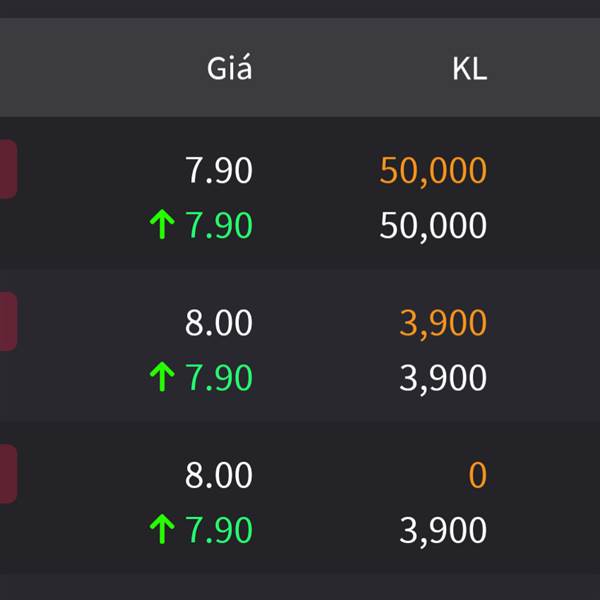Select red status badge of the 50,000 order
600x600 pixels.
pos(8,169)
